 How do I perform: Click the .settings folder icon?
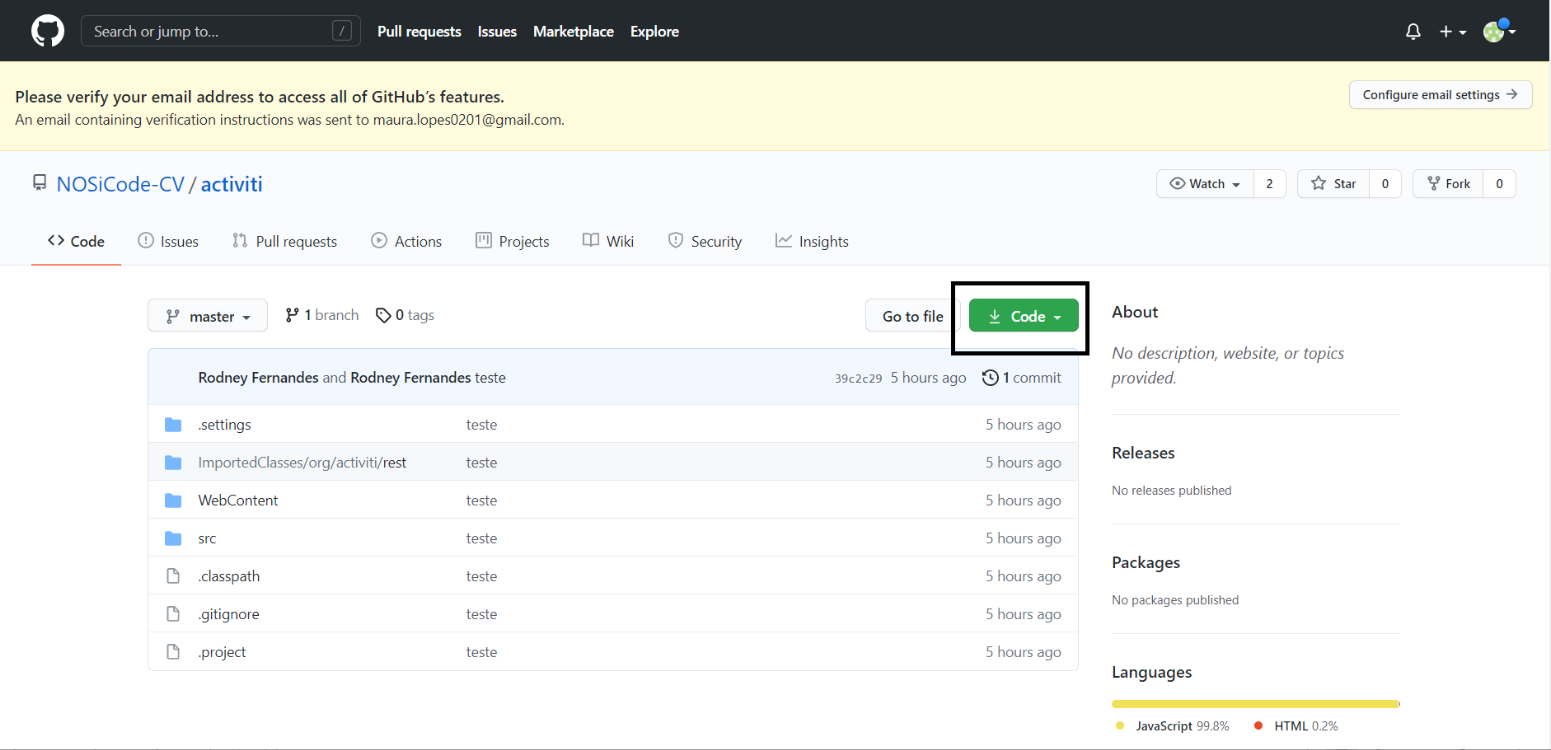[x=173, y=425]
